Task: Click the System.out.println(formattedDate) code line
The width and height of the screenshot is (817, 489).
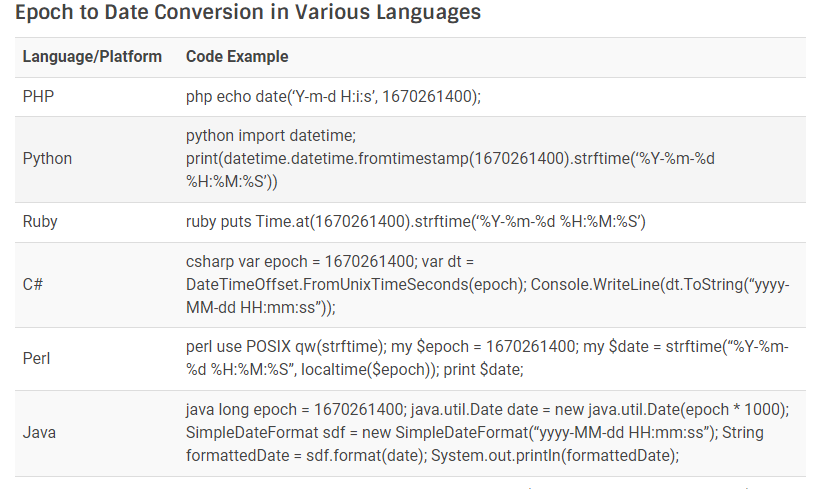Action: pyautogui.click(x=432, y=456)
